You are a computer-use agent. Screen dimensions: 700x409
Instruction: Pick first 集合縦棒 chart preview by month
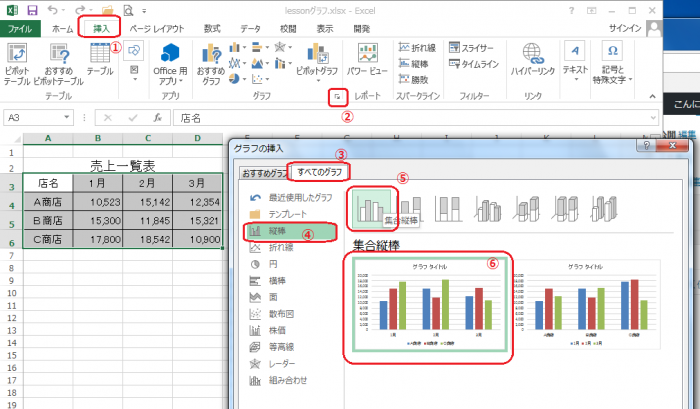(430, 305)
